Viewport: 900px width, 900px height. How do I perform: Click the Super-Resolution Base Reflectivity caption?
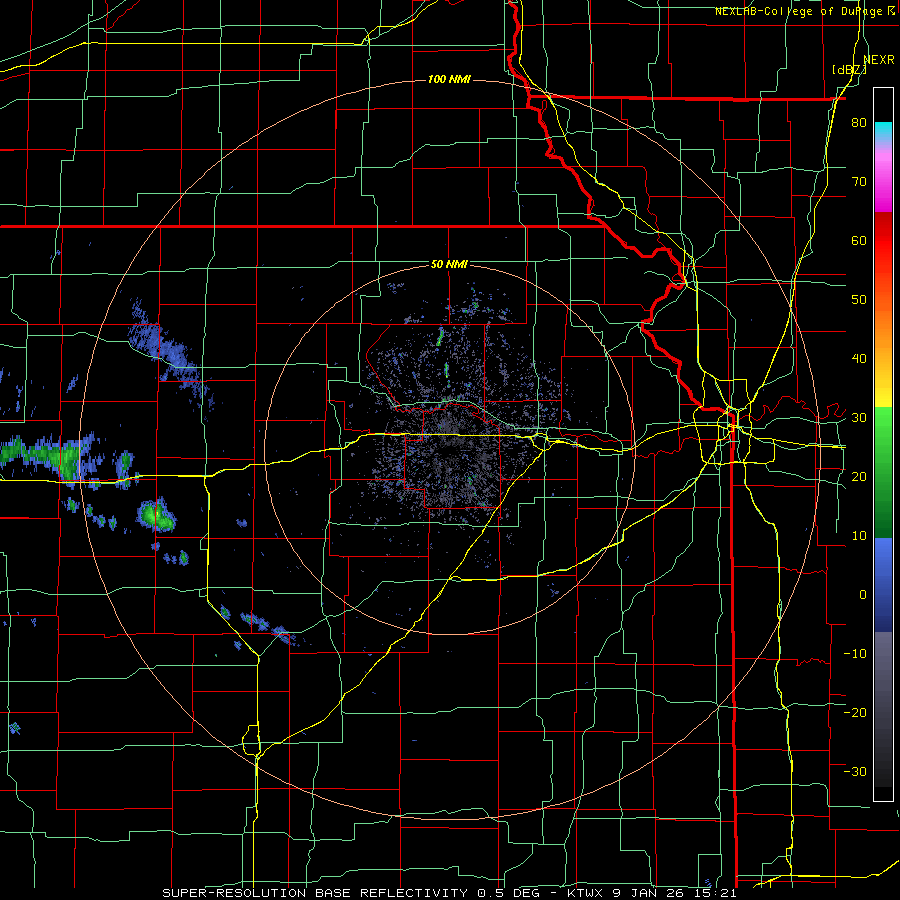449,893
